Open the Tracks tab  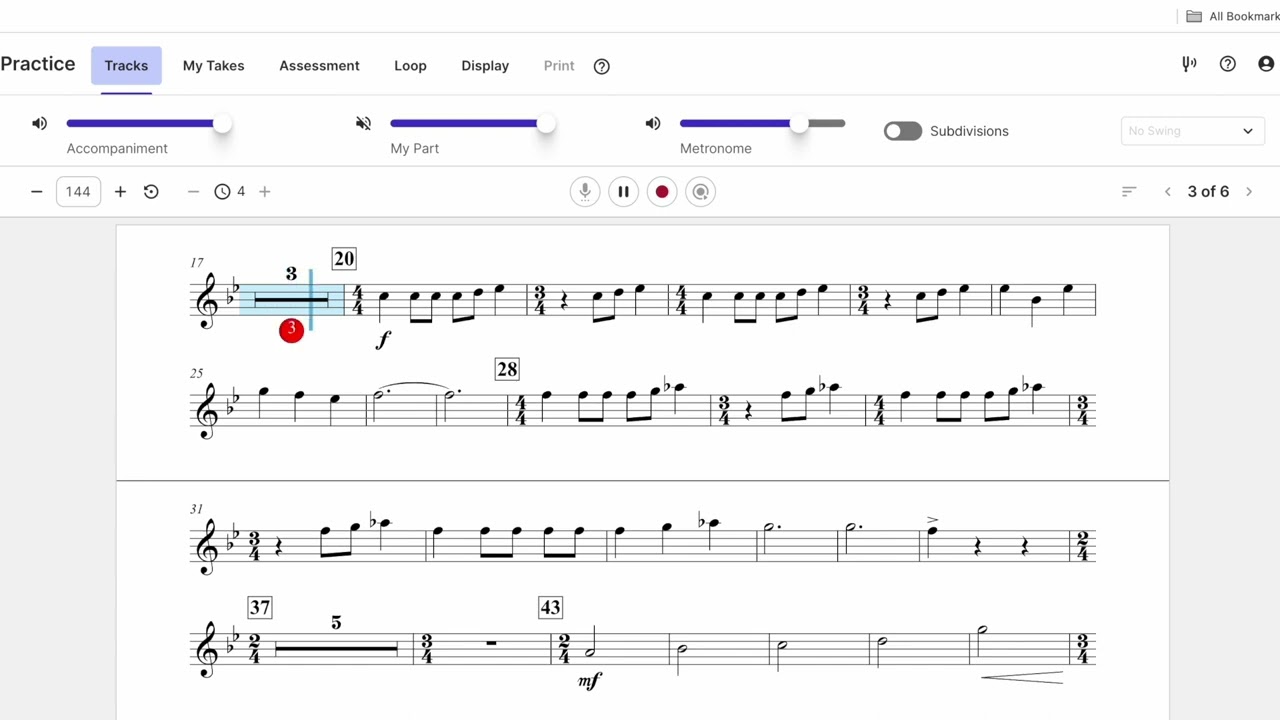point(126,66)
